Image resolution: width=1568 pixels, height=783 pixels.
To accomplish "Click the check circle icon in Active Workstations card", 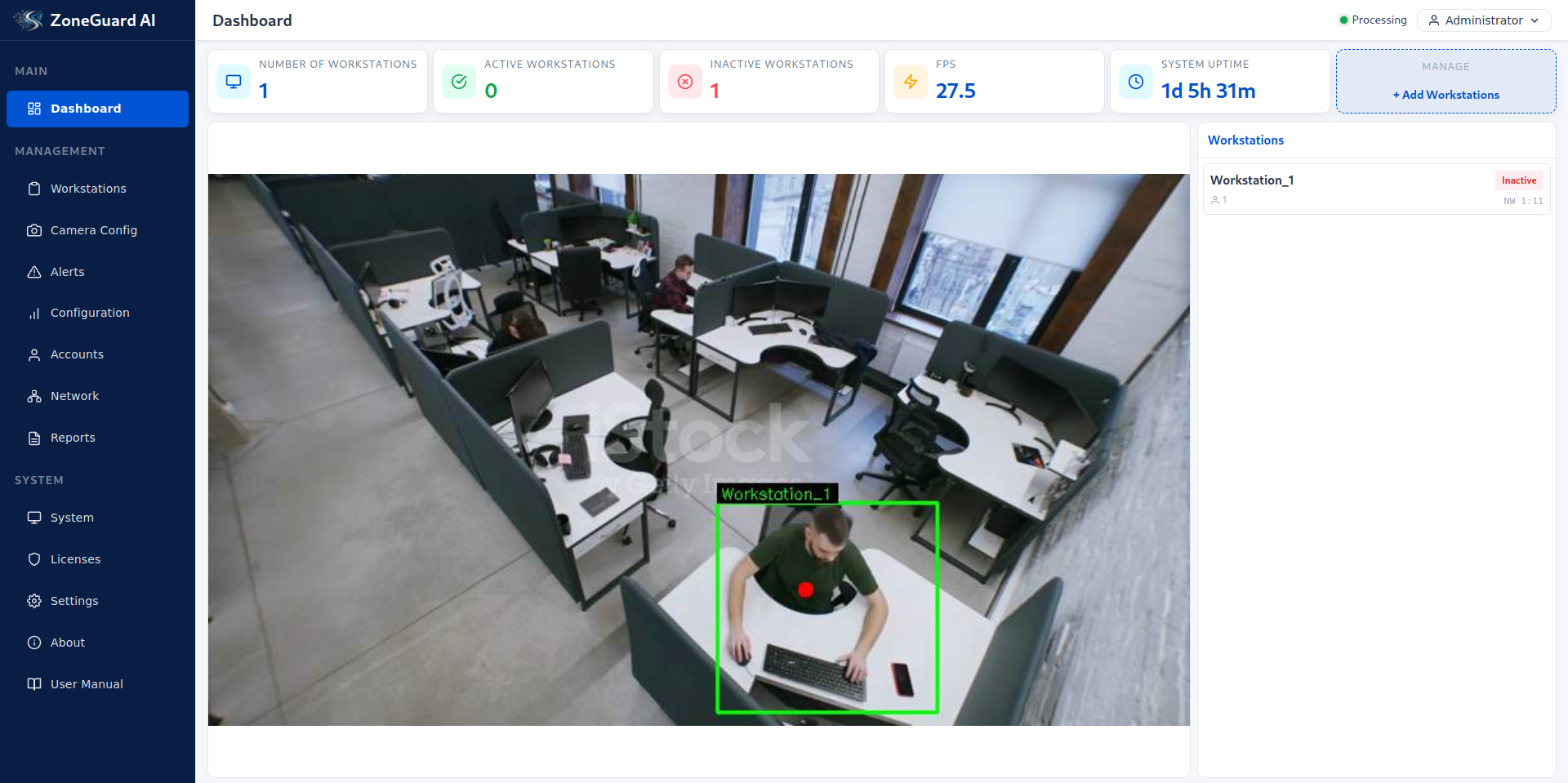I will (459, 82).
